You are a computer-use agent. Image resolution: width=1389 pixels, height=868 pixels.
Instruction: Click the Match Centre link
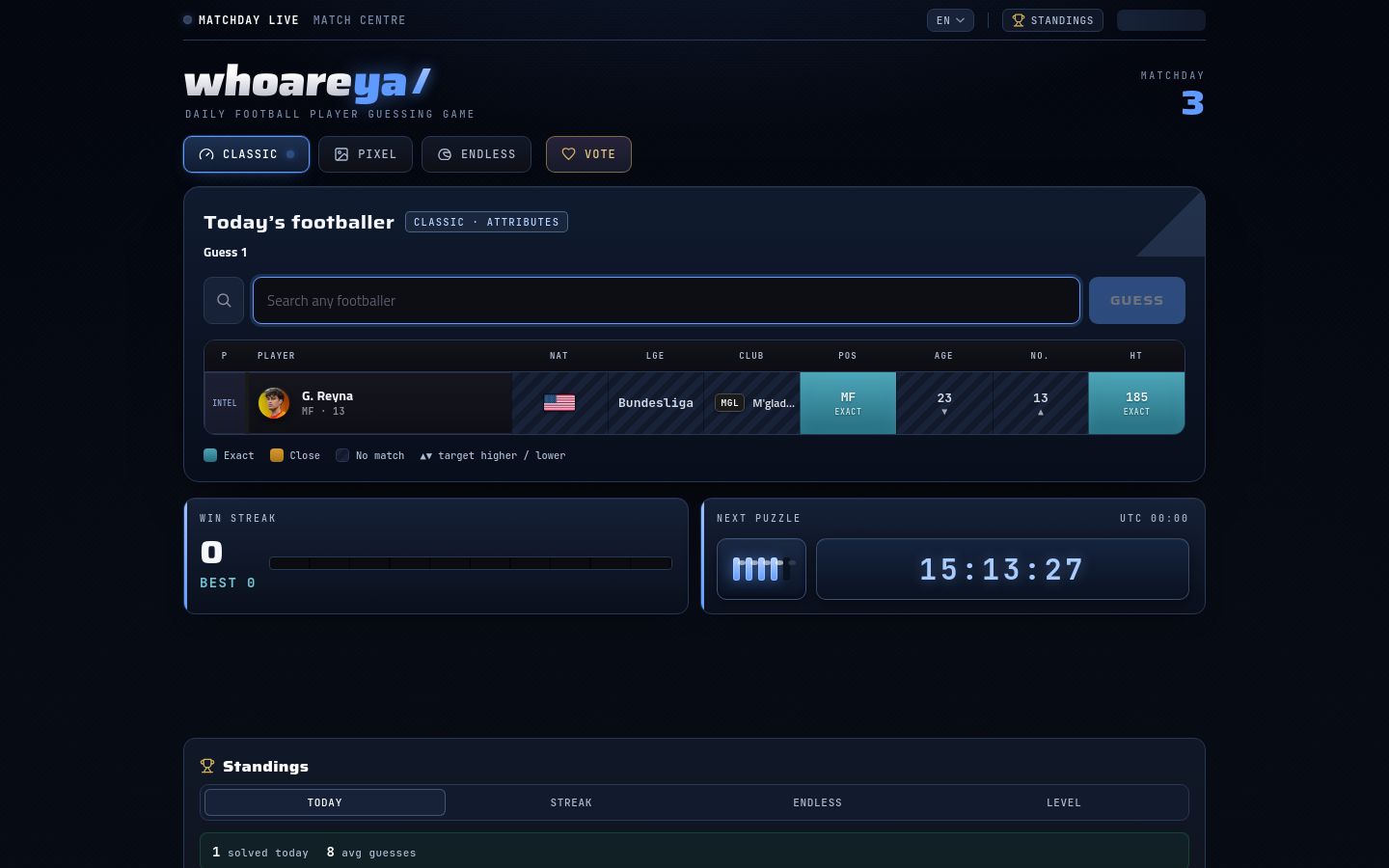pos(360,20)
